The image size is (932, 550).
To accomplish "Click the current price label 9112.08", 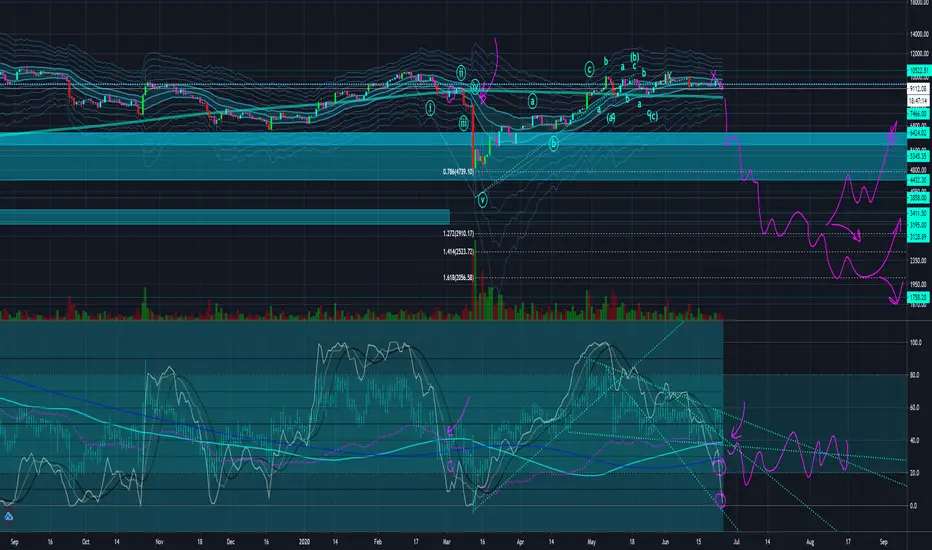I will coord(918,89).
